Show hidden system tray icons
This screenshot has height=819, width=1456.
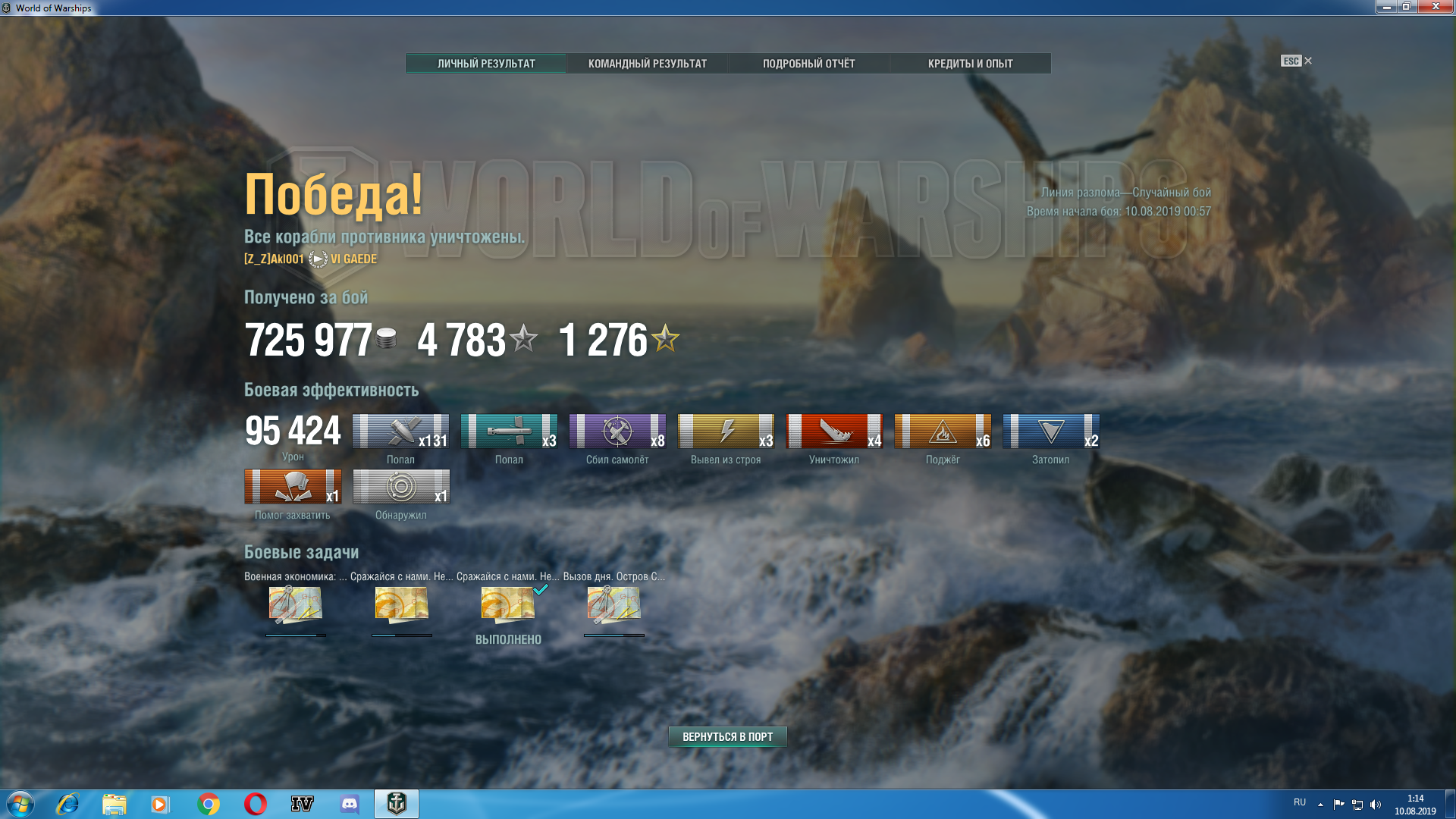(x=1320, y=804)
